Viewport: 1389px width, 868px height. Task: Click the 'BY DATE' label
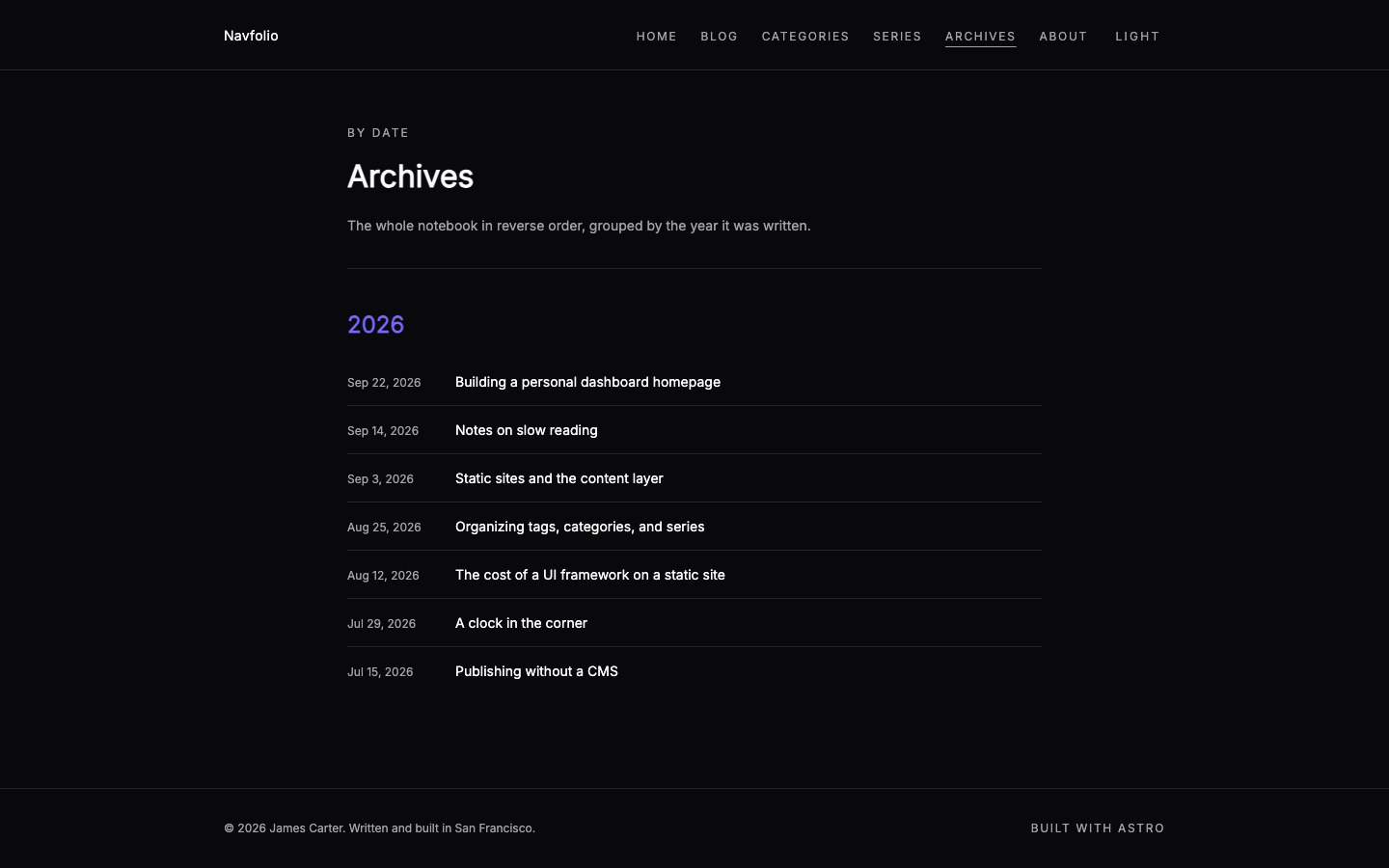[378, 133]
